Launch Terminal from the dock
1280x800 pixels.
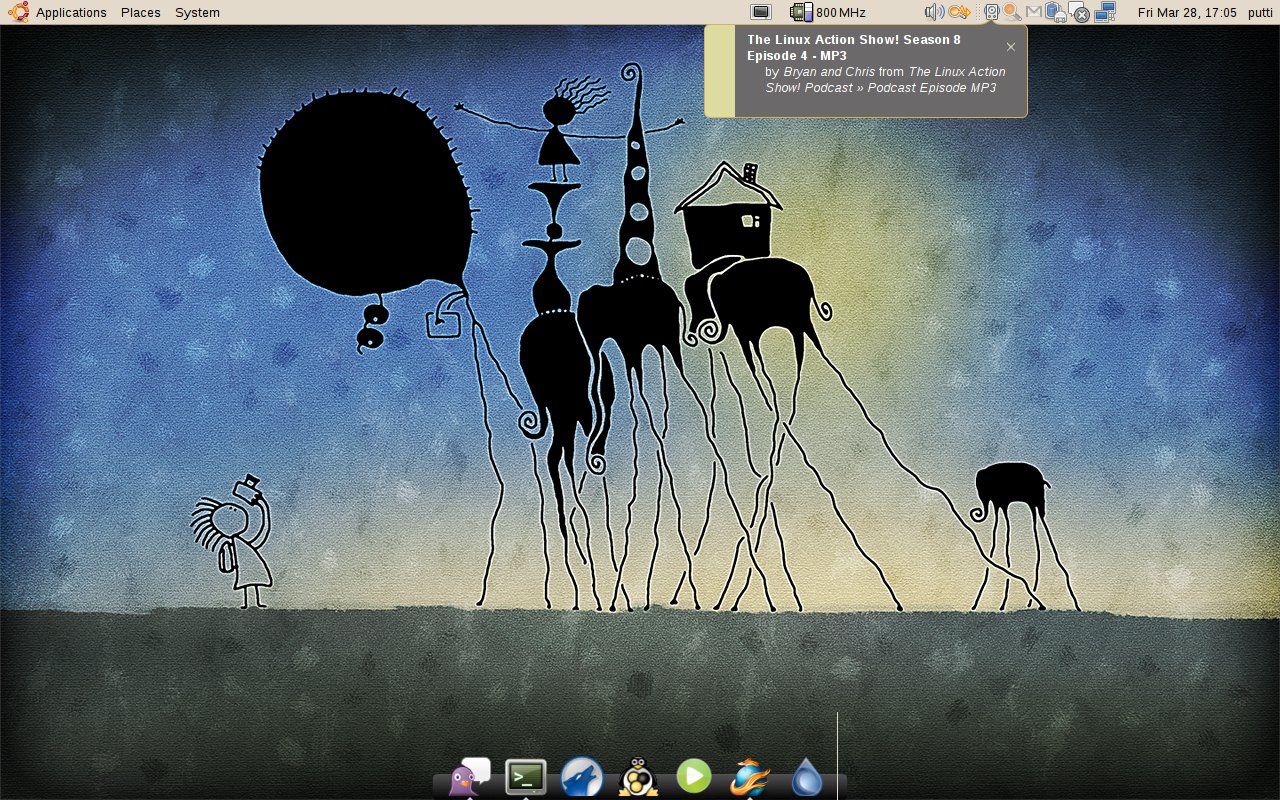click(x=526, y=776)
